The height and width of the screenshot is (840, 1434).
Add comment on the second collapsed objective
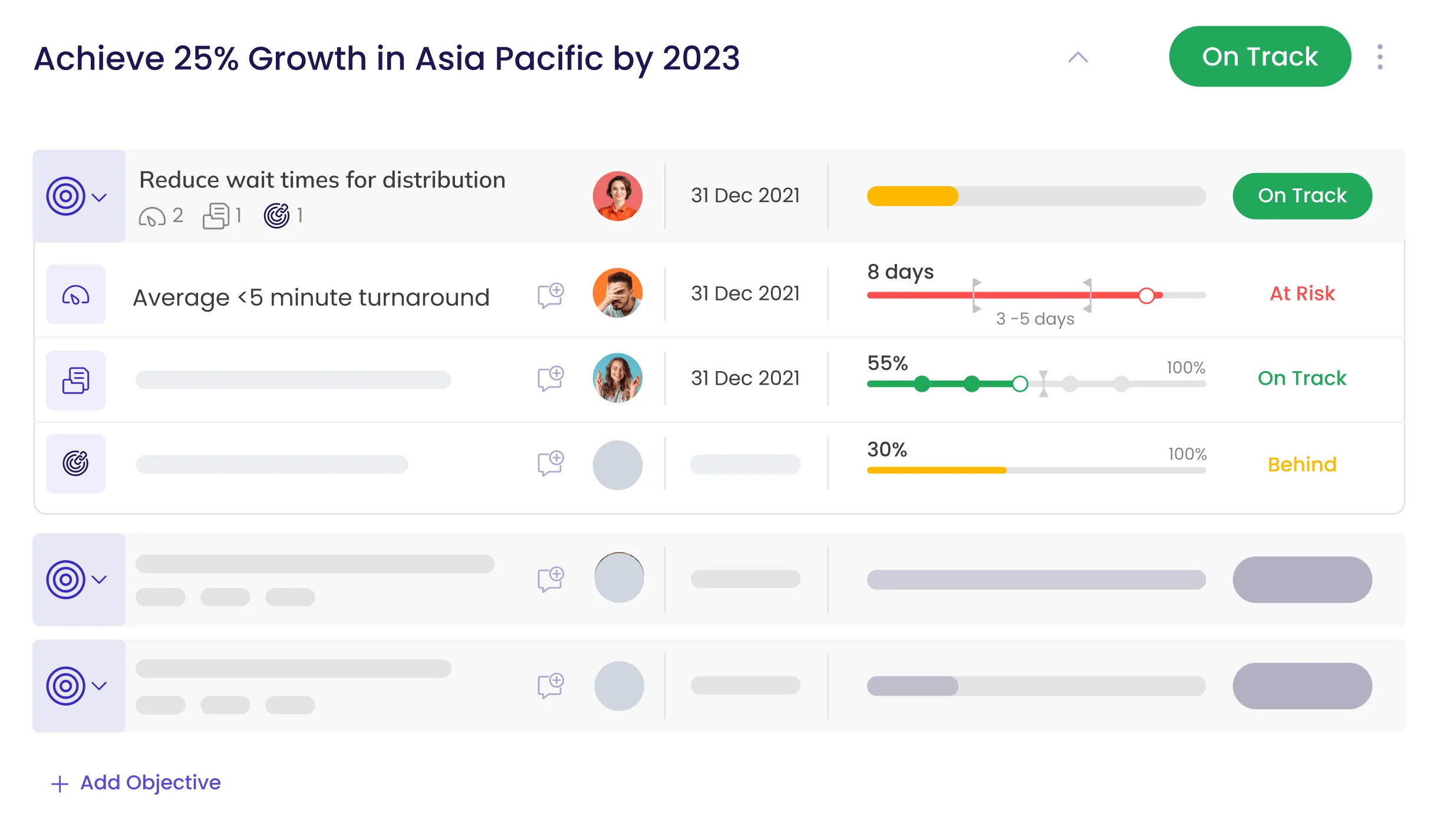(x=550, y=579)
